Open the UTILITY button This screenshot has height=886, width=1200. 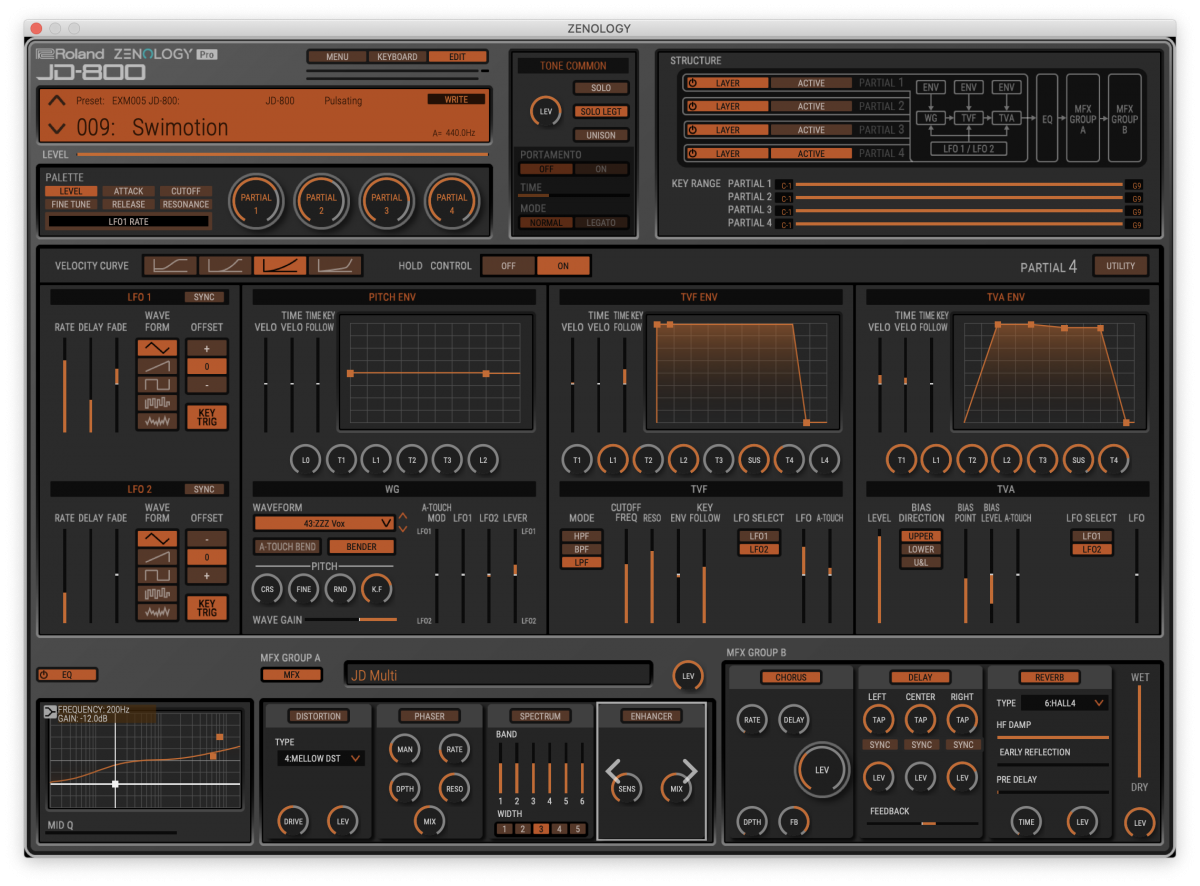(x=1121, y=266)
